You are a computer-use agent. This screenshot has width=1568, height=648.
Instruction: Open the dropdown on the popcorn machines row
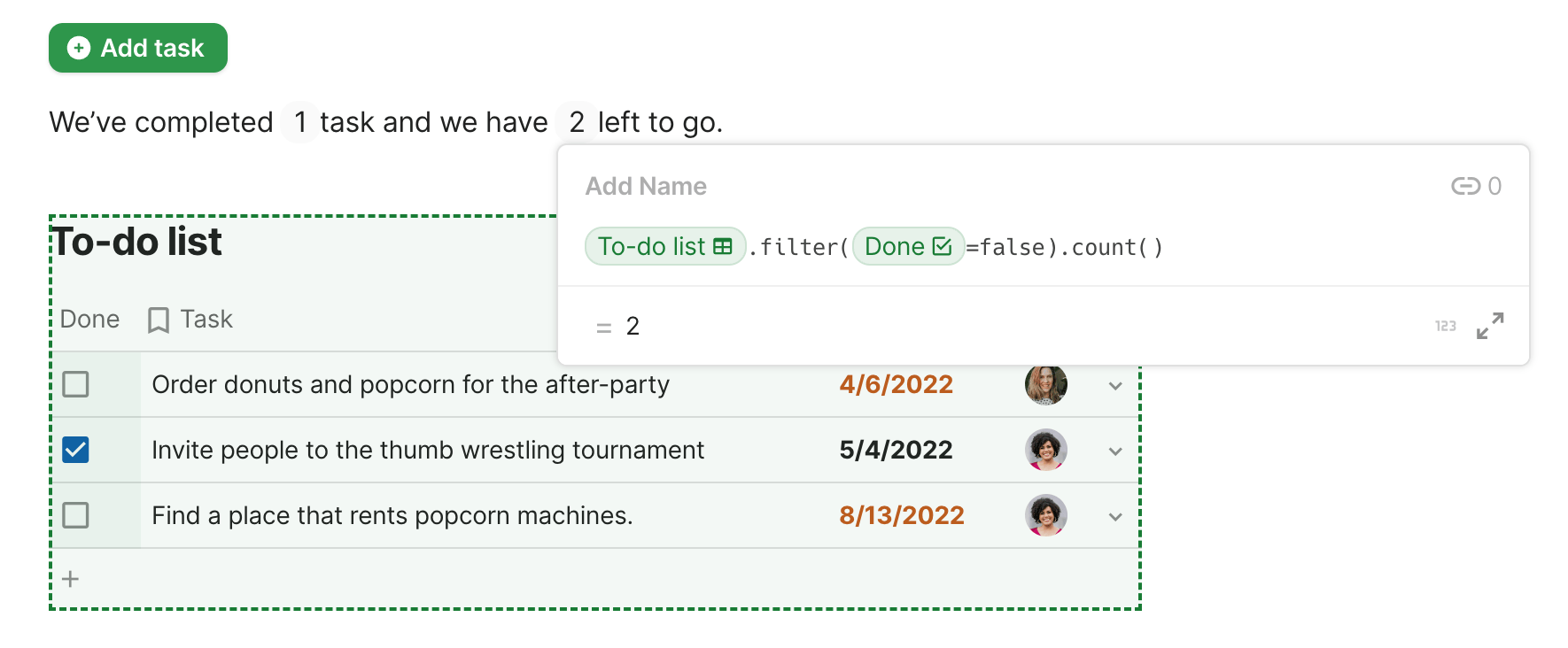point(1115,517)
